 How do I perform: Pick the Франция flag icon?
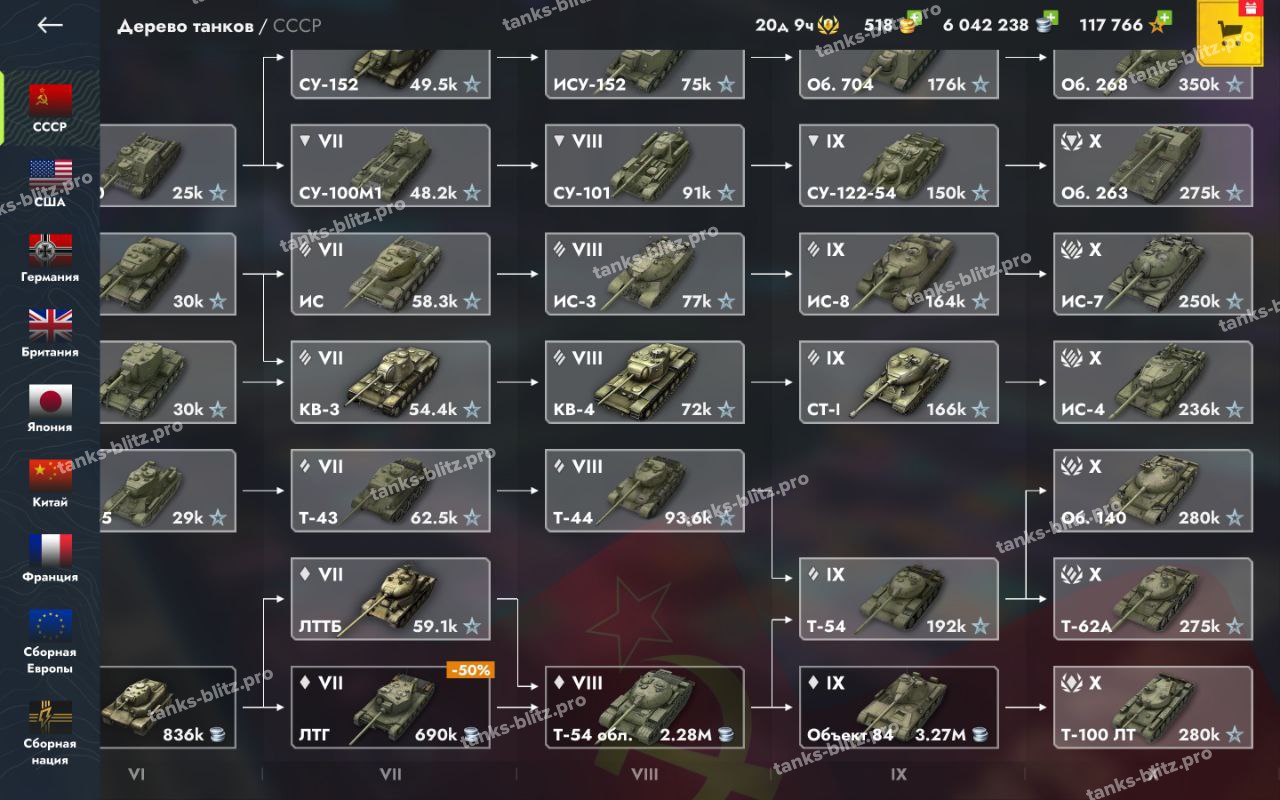click(x=50, y=550)
